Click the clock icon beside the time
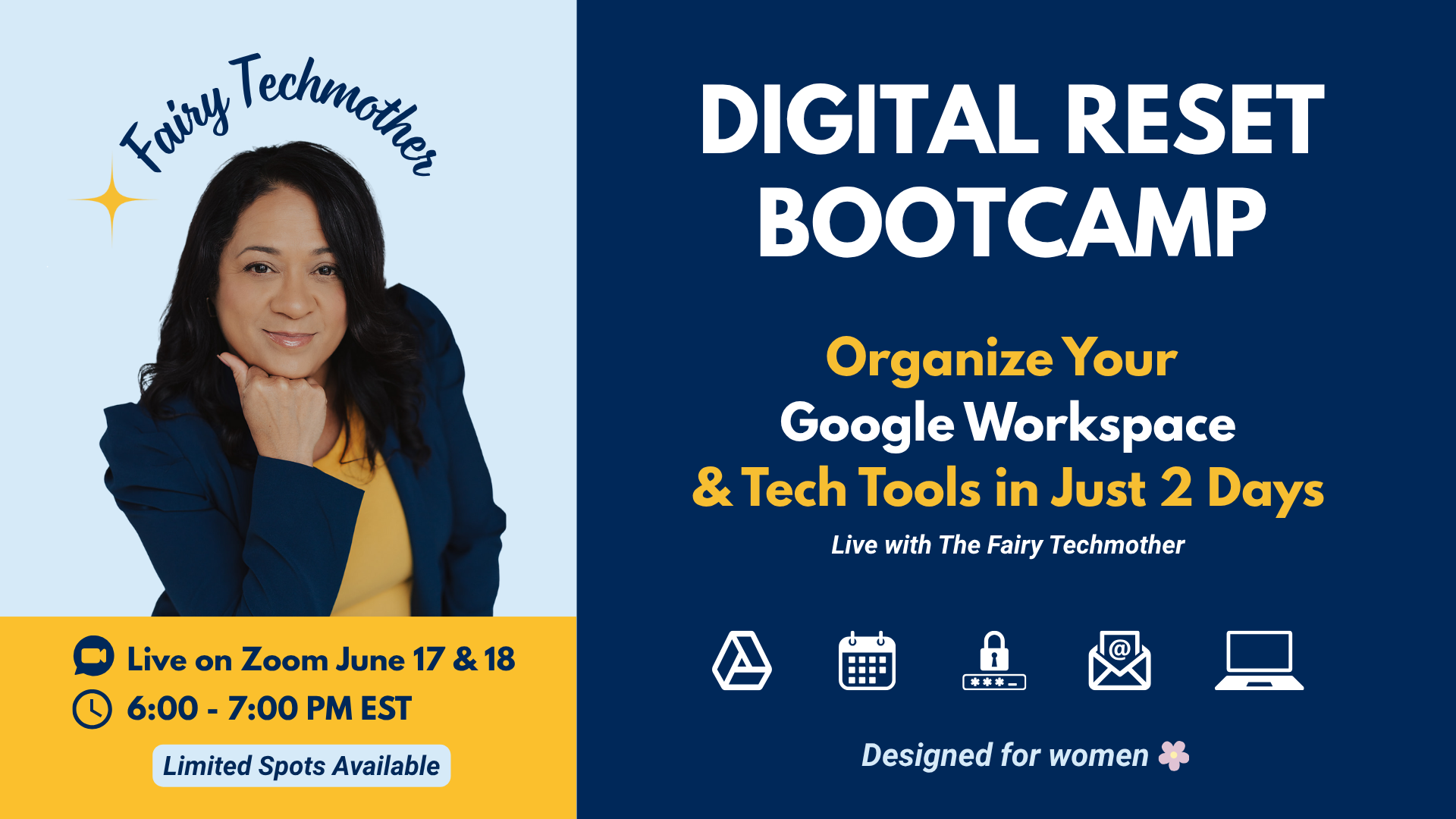1456x819 pixels. (93, 709)
